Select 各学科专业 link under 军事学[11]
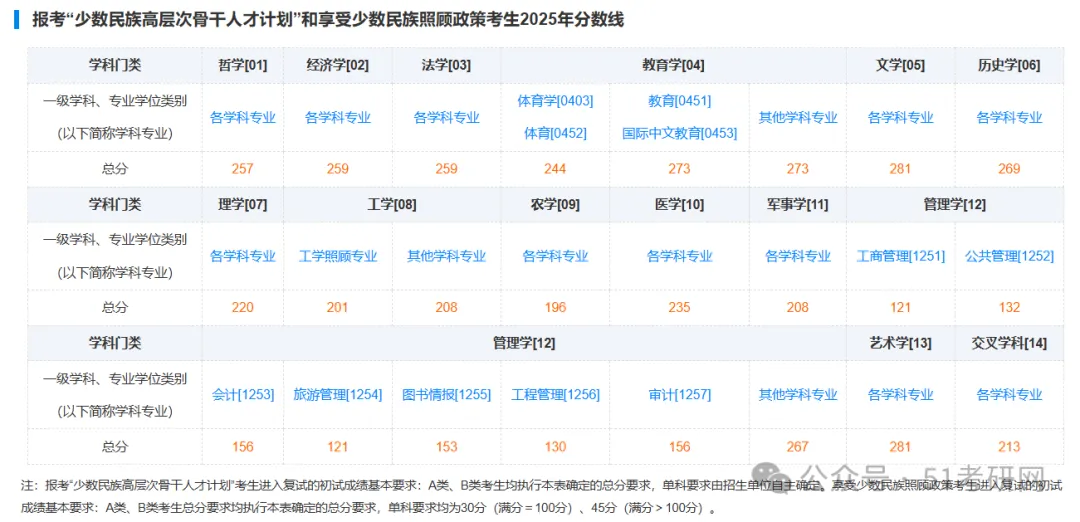 [x=798, y=257]
